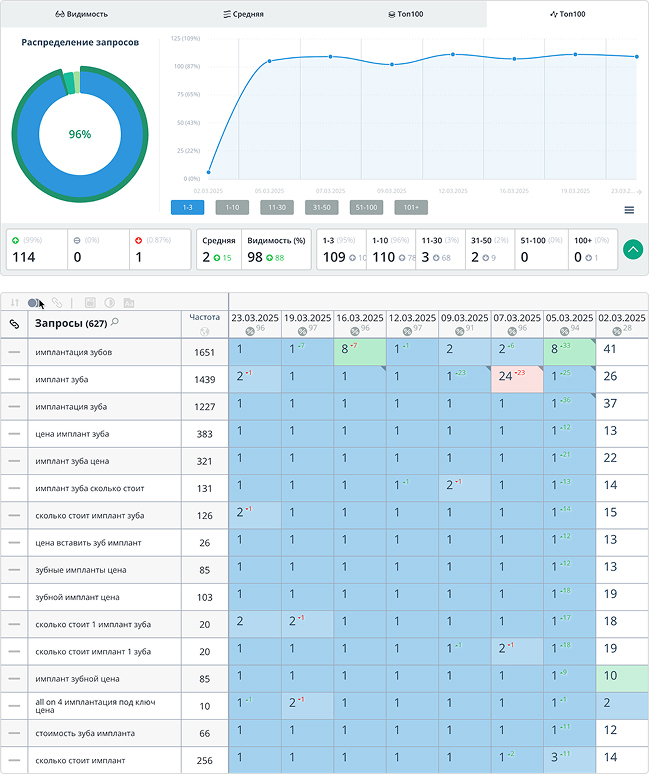Click the sort arrows icon in table toolbar

[15, 302]
